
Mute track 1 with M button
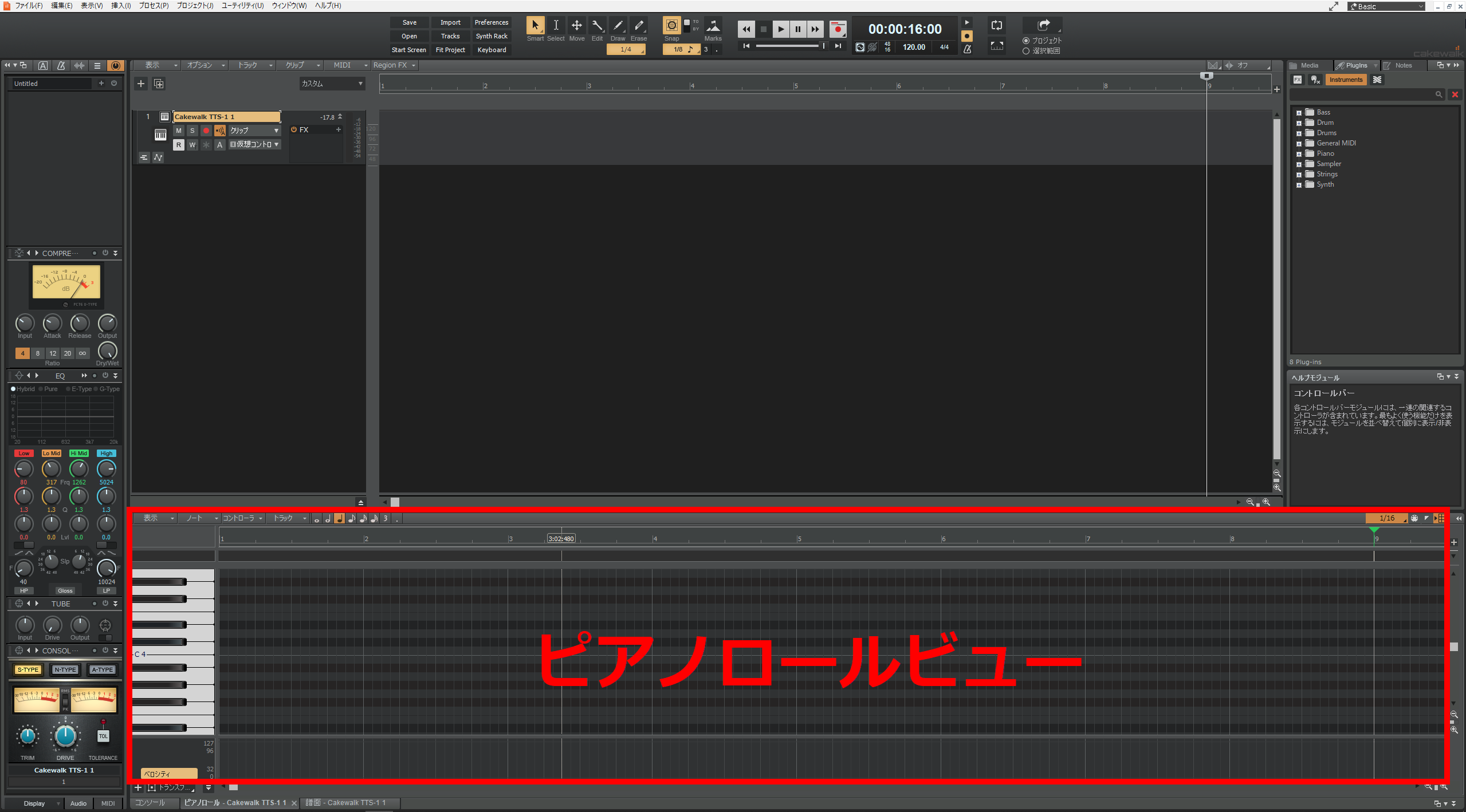click(178, 131)
